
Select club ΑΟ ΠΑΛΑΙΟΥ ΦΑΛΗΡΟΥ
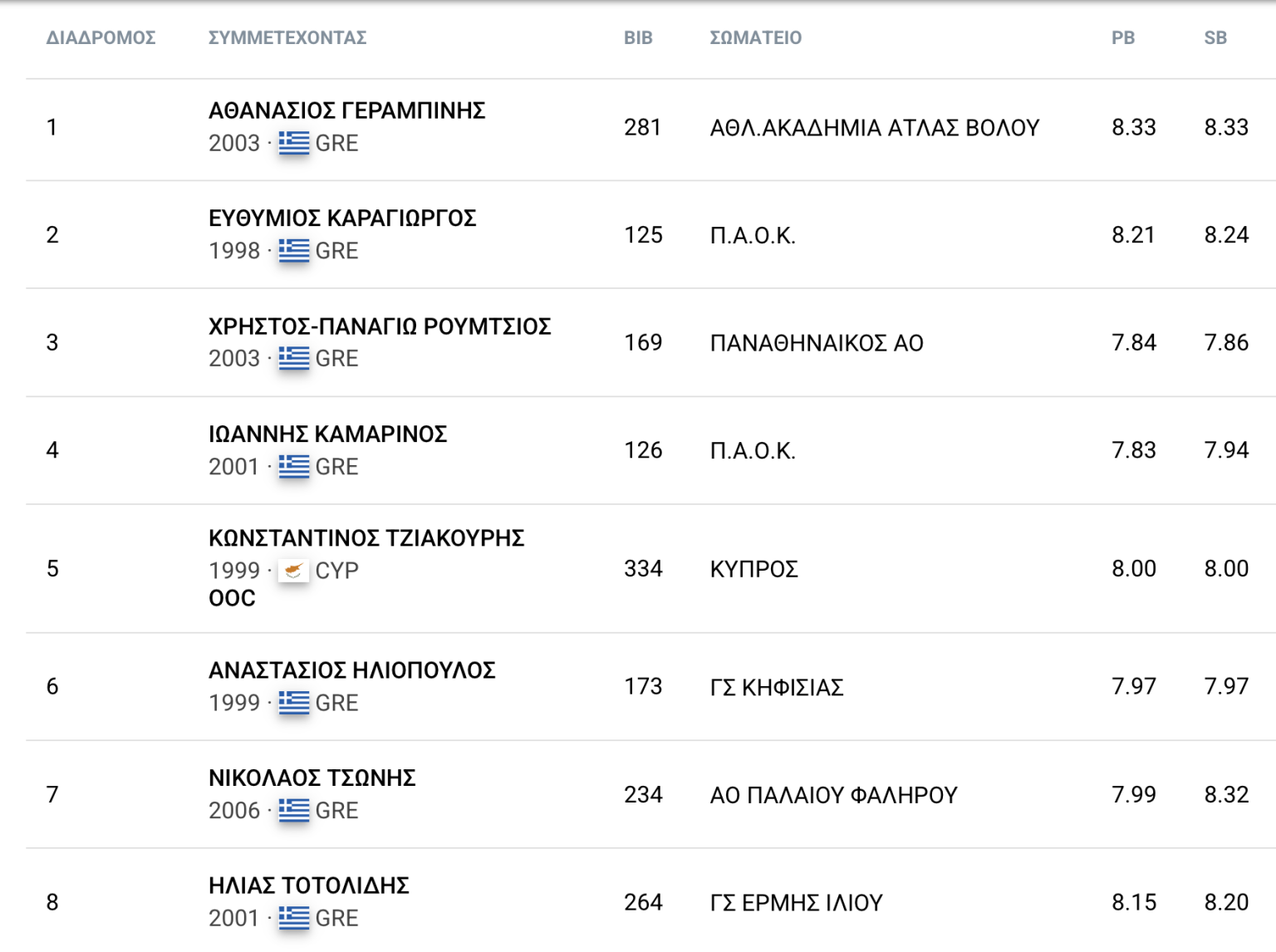tap(833, 795)
